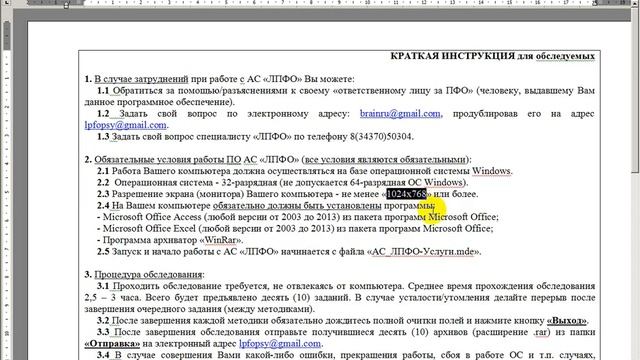Click the word "Windows" ending paragraph 2.1
This screenshot has width=640, height=360.
point(491,171)
